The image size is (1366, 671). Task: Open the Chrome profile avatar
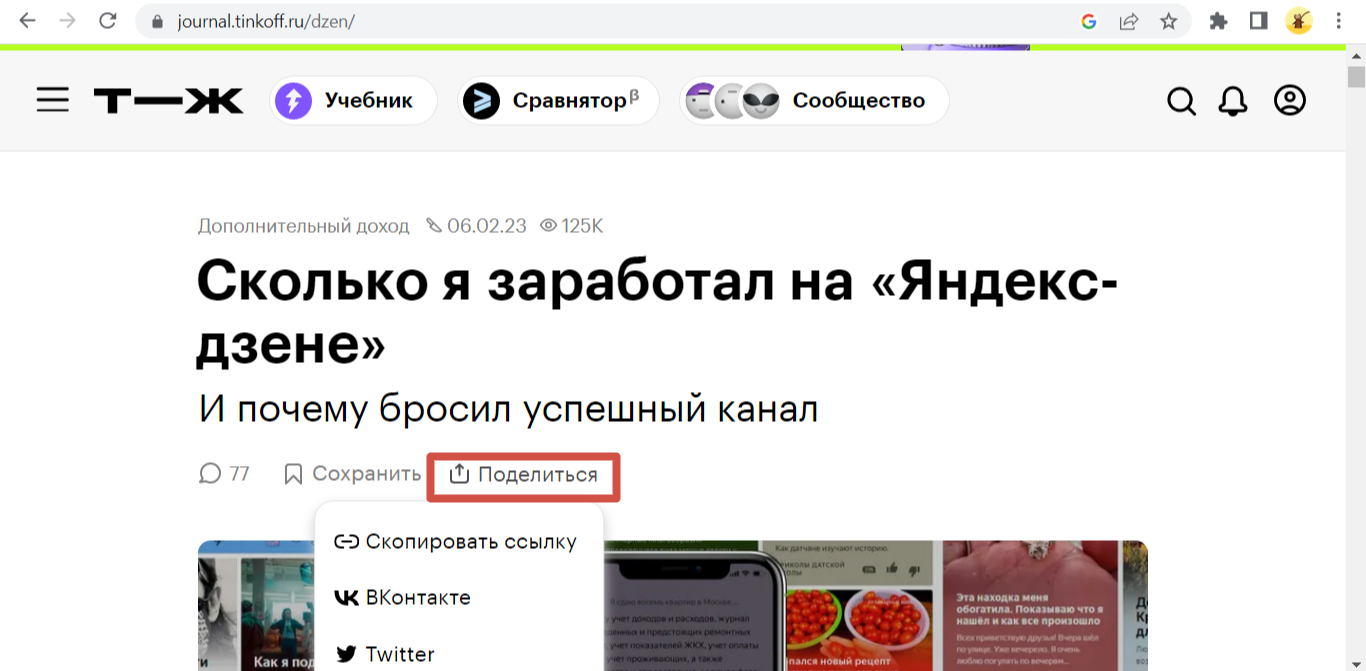pyautogui.click(x=1299, y=21)
